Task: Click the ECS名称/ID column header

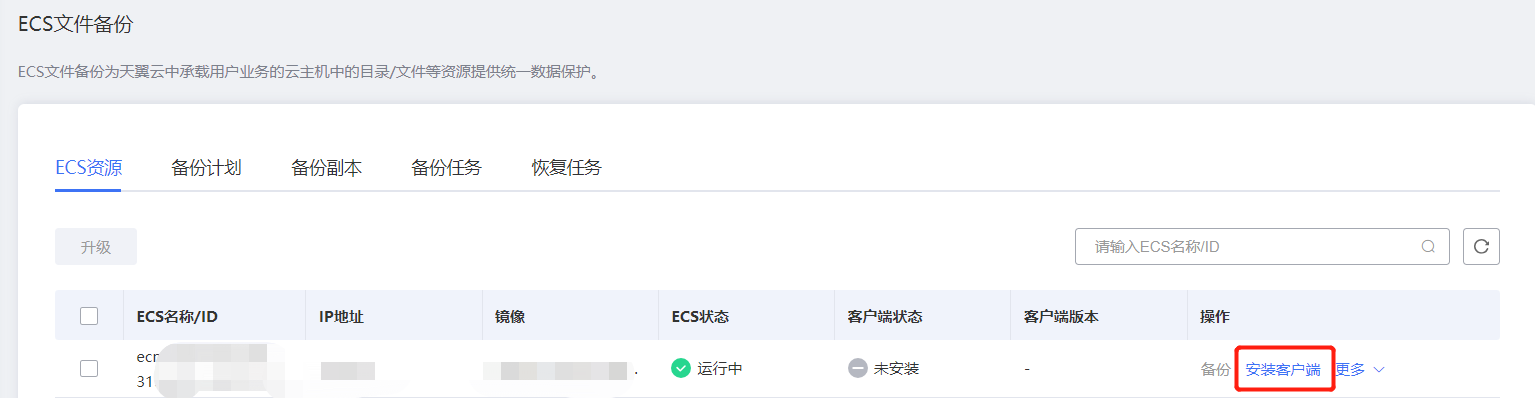Action: [177, 316]
